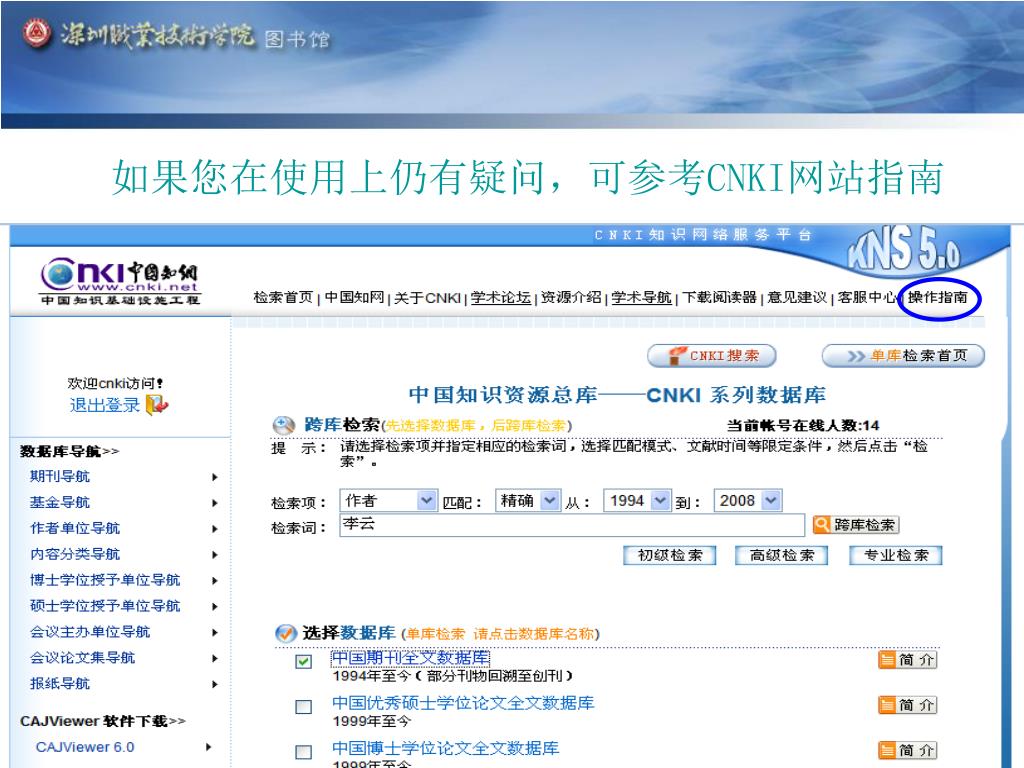Open 资源介绍 in top navigation
The width and height of the screenshot is (1024, 768).
pos(570,298)
